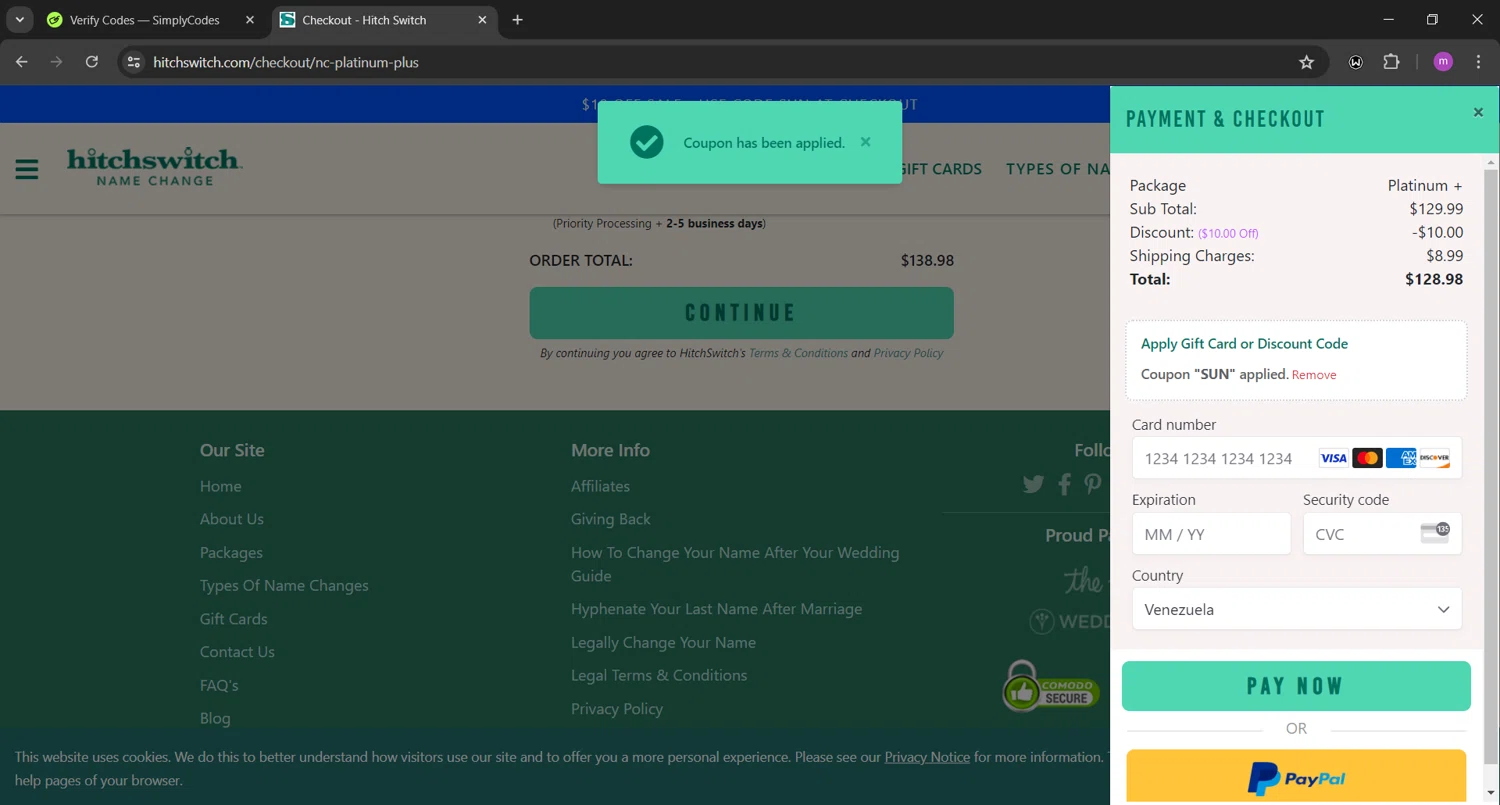The width and height of the screenshot is (1500, 805).
Task: Open the browser extensions menu
Action: click(x=1391, y=62)
